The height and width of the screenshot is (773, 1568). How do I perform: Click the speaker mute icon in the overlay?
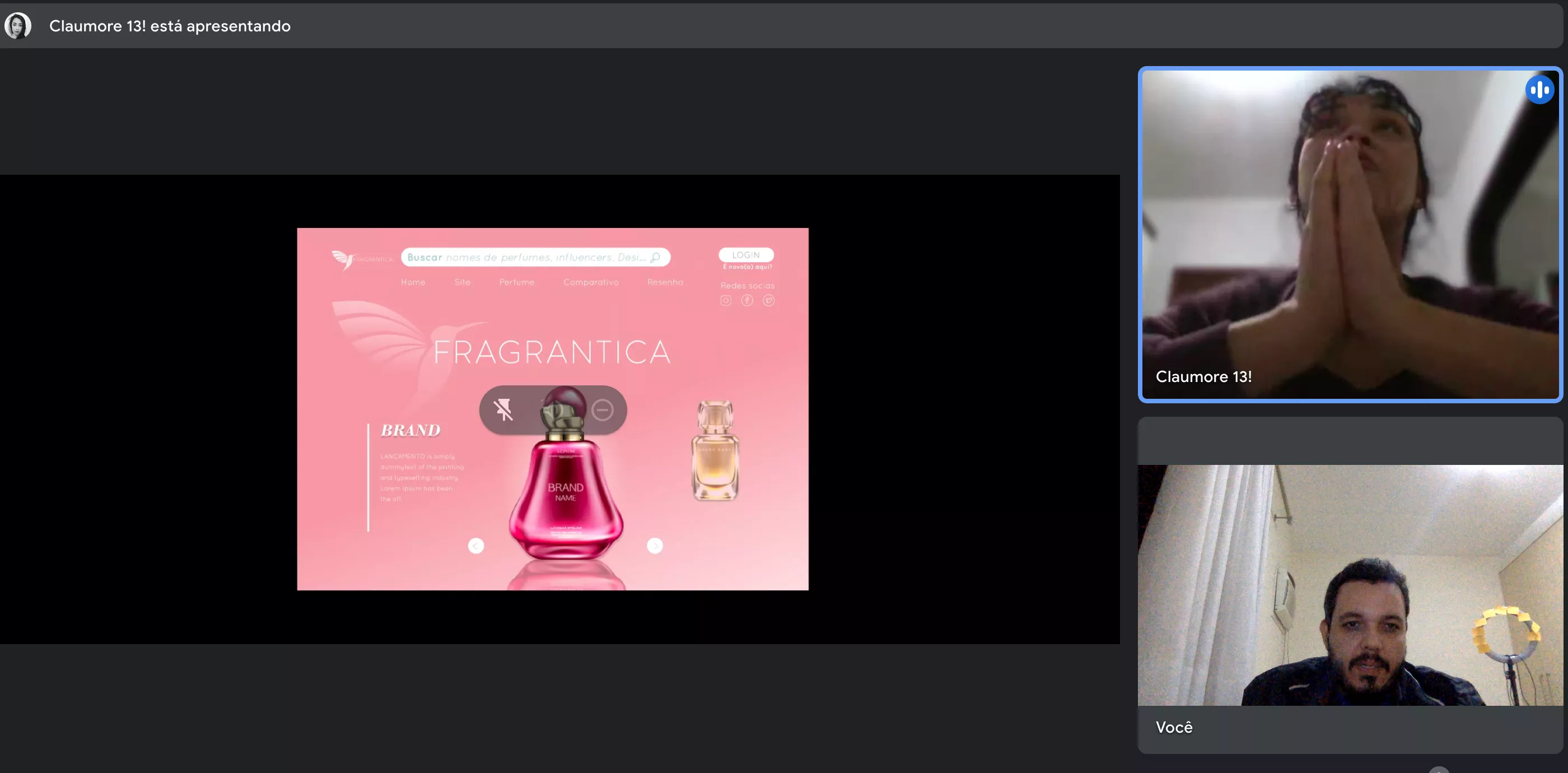tap(552, 409)
